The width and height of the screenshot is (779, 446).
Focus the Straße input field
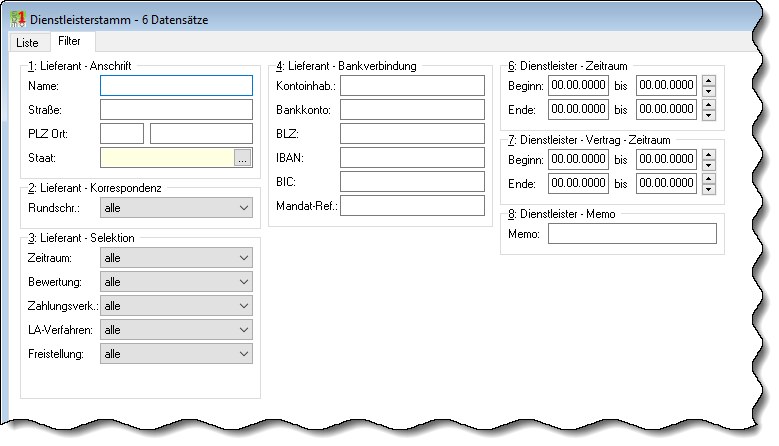pos(176,109)
